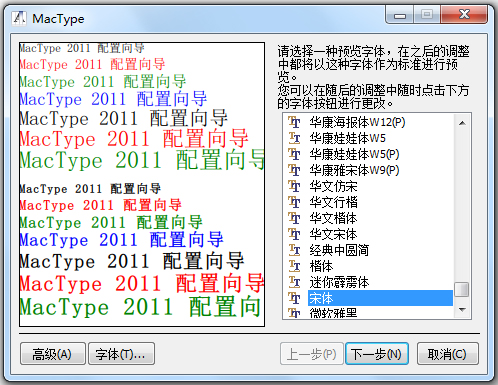This screenshot has height=385, width=498.
Task: Click the font icon beside 华康海报体W12(P)
Action: (294, 122)
